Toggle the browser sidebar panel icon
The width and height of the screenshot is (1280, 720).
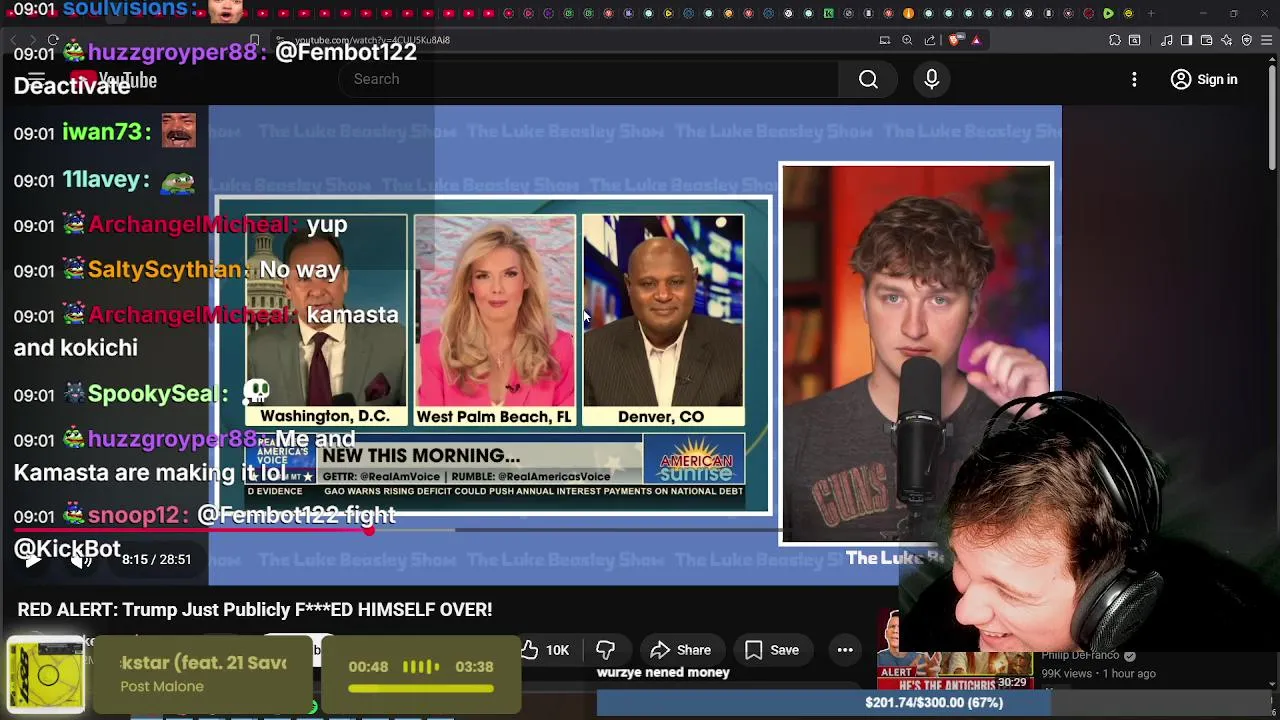coord(1186,40)
